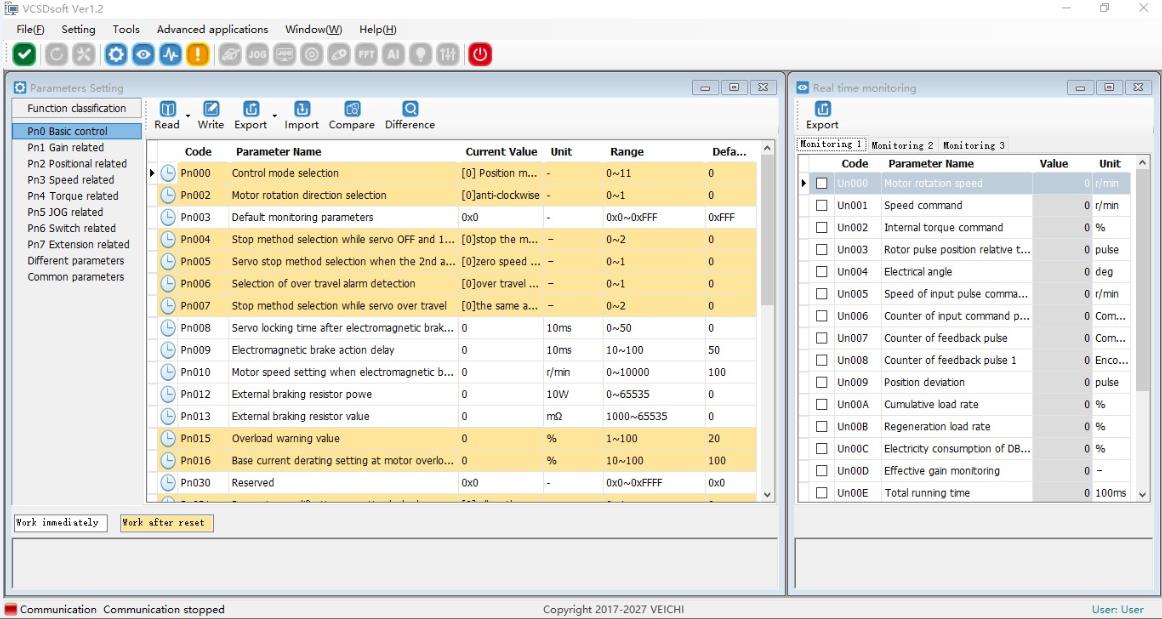1162x619 pixels.
Task: Click the grayed sliders tuning icon
Action: click(448, 54)
